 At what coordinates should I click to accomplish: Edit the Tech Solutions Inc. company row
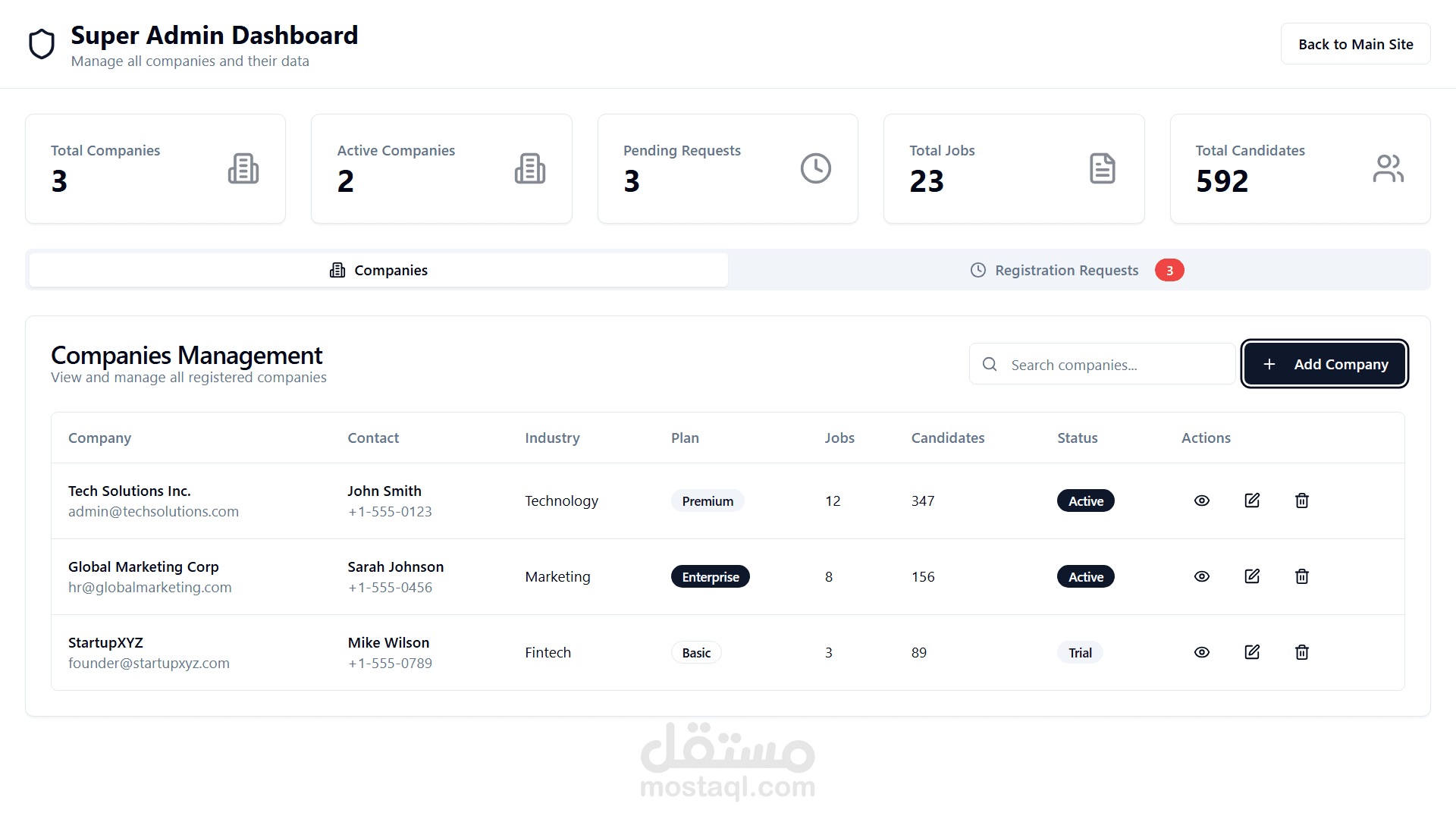1252,500
